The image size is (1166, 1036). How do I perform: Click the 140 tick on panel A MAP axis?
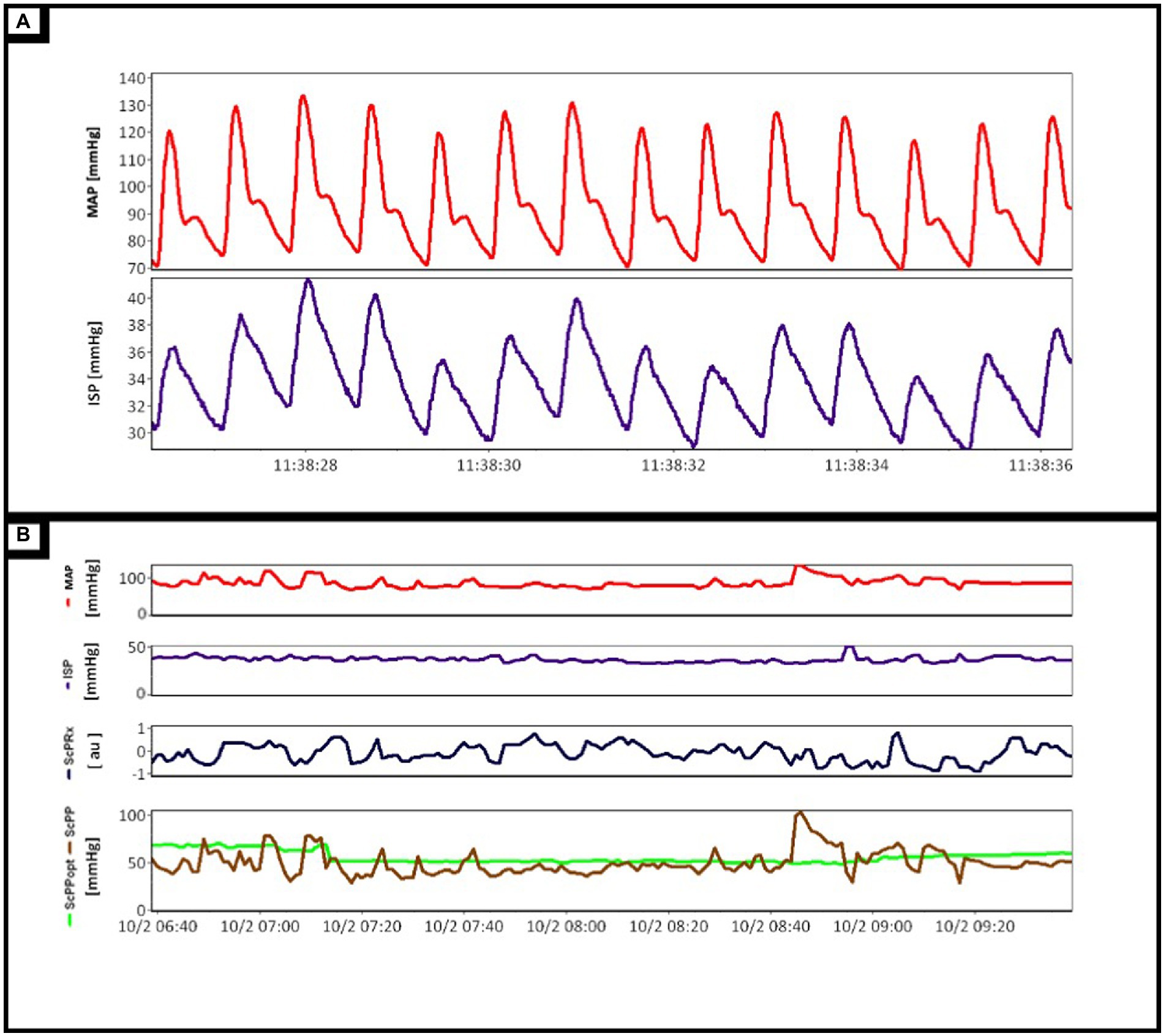132,78
